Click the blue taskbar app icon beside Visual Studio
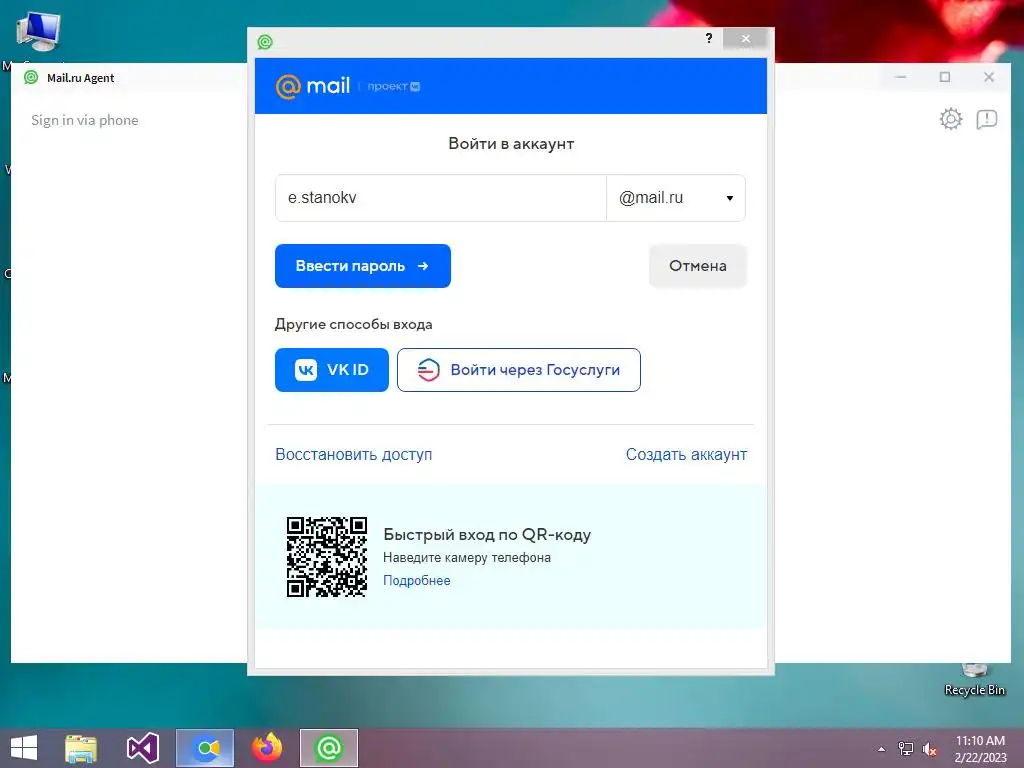The width and height of the screenshot is (1024, 768). click(x=205, y=748)
